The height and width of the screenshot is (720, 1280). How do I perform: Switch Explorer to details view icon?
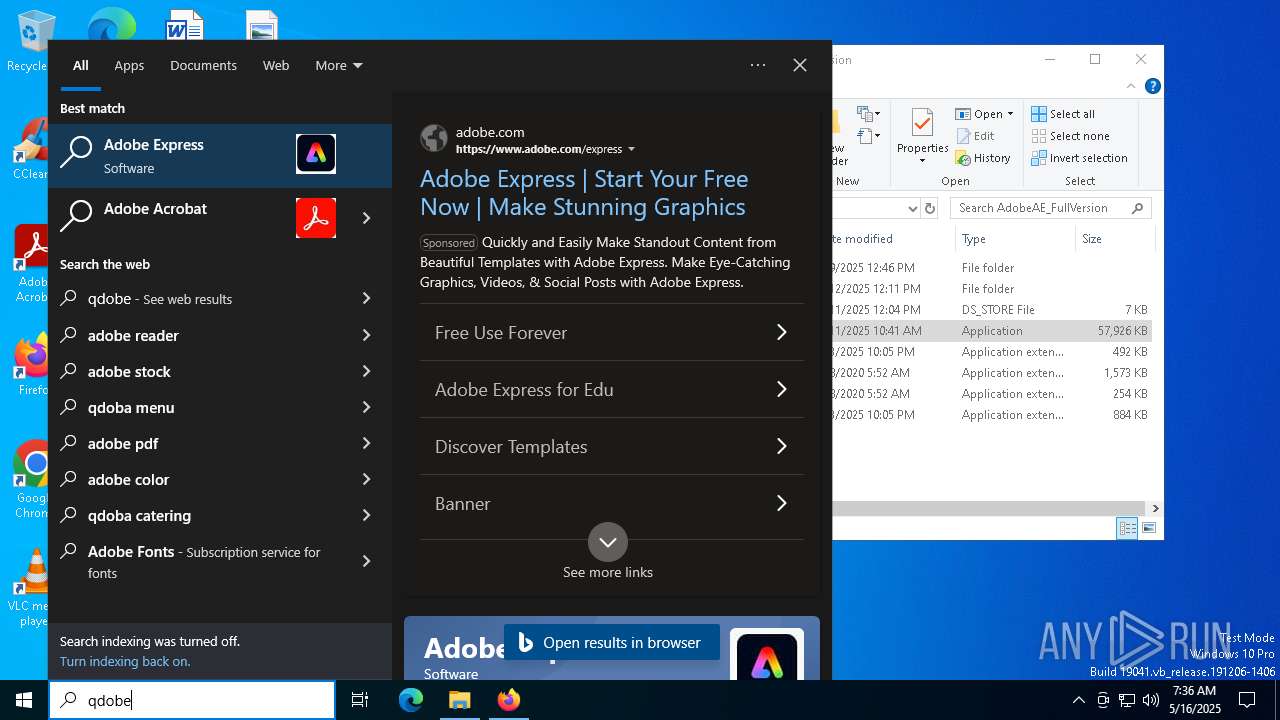click(x=1127, y=528)
